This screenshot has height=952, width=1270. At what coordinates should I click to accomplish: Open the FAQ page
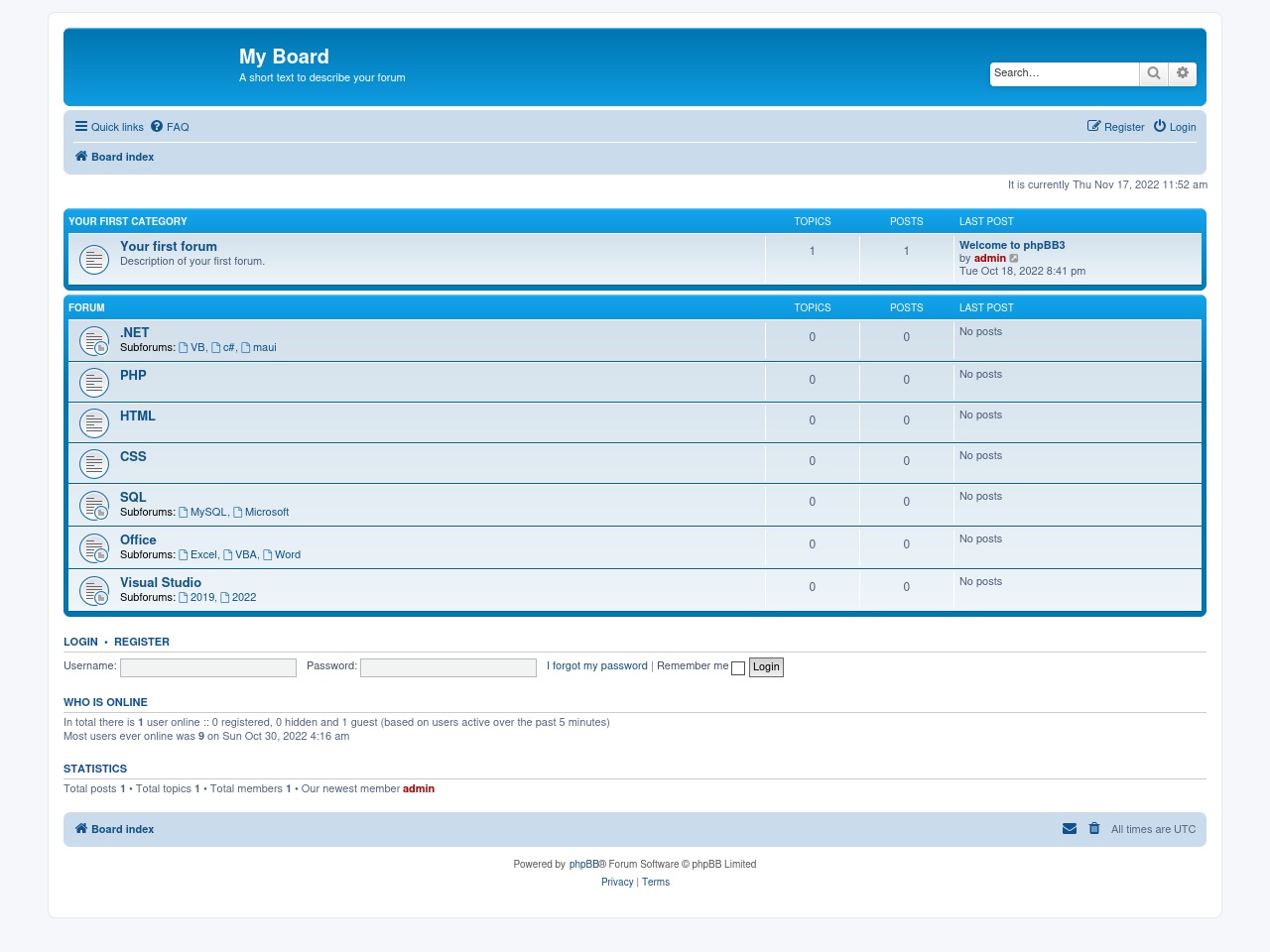coord(170,127)
